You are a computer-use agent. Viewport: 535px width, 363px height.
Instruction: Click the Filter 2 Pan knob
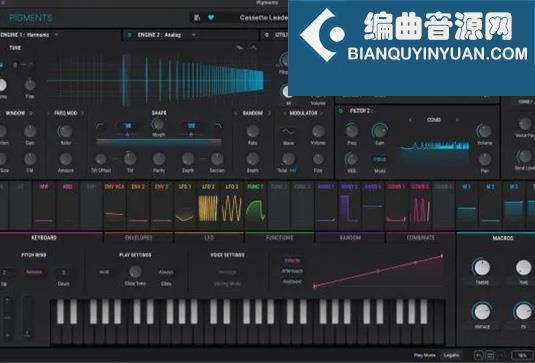tap(485, 159)
